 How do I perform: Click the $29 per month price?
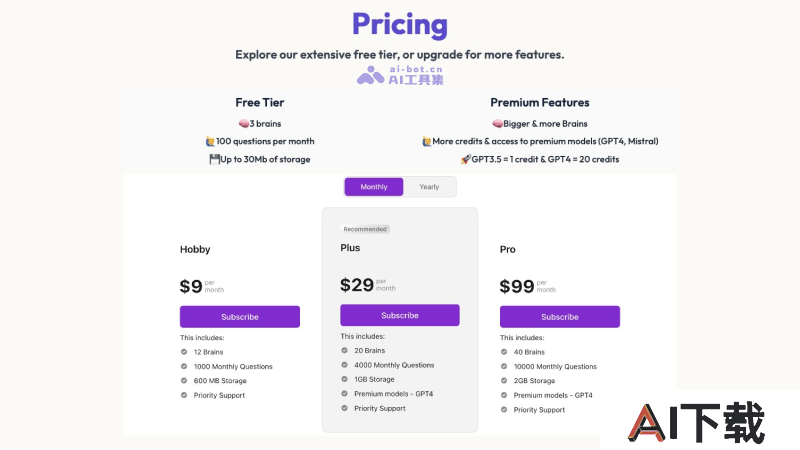pyautogui.click(x=368, y=285)
